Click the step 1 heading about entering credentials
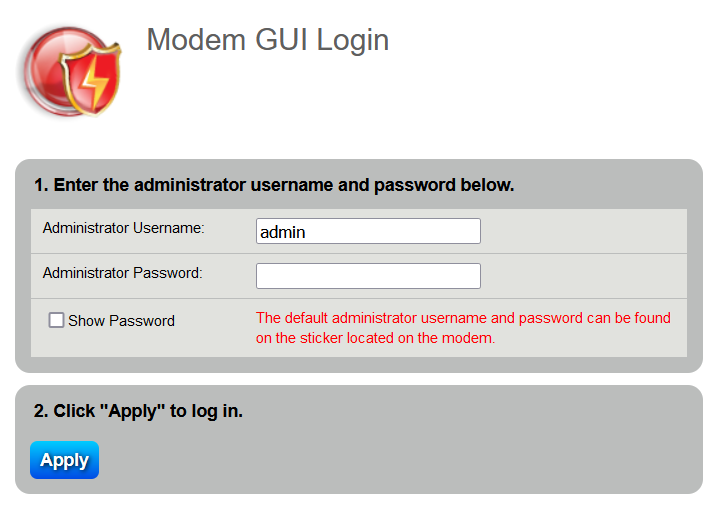 [274, 185]
